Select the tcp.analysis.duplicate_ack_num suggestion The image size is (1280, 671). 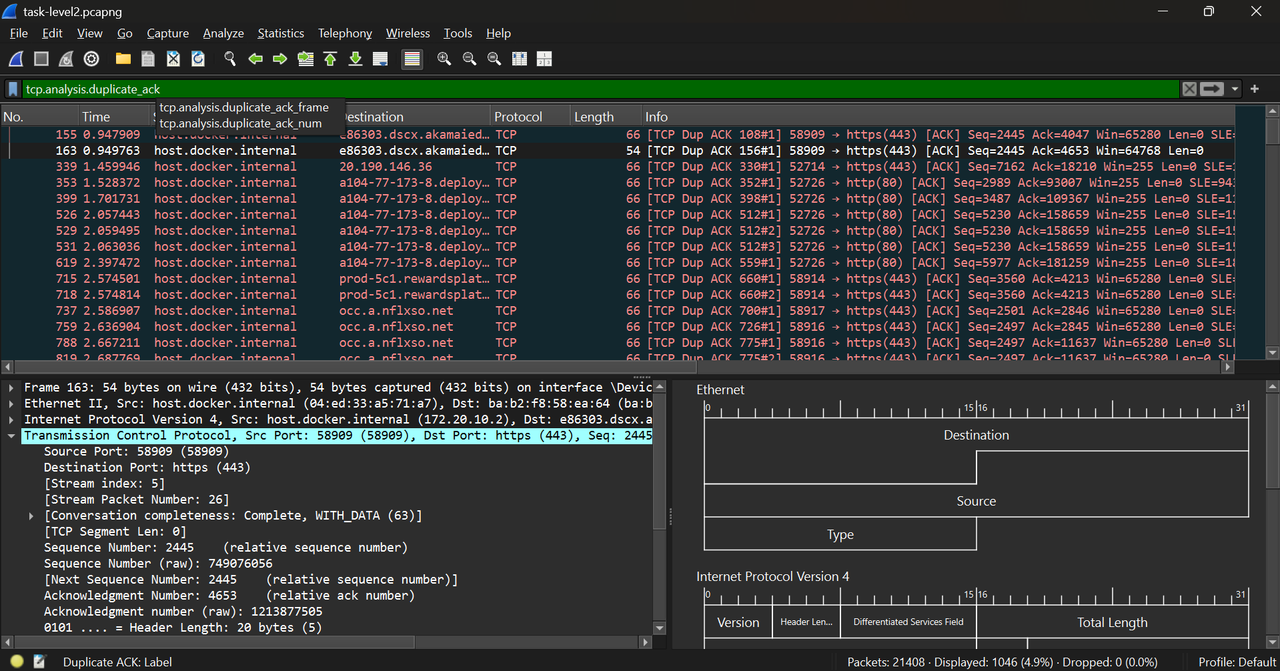[x=240, y=123]
